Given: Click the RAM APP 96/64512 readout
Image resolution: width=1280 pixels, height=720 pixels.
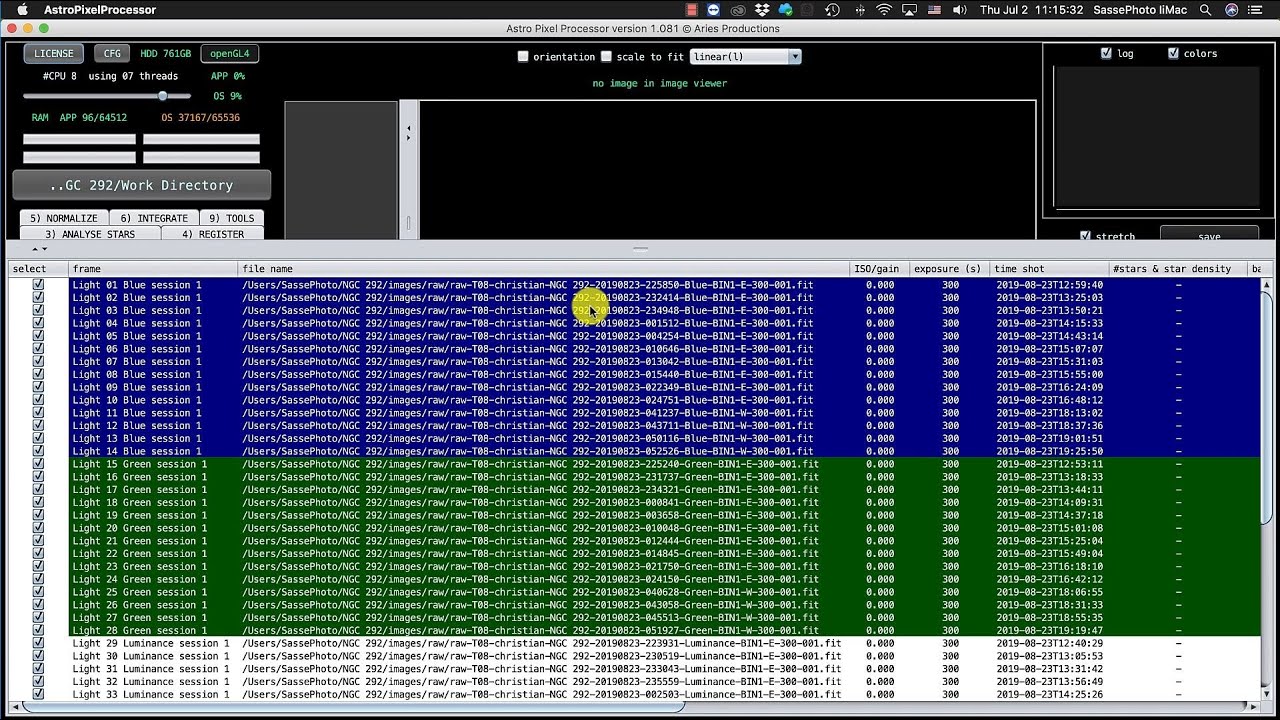Looking at the screenshot, I should [79, 118].
